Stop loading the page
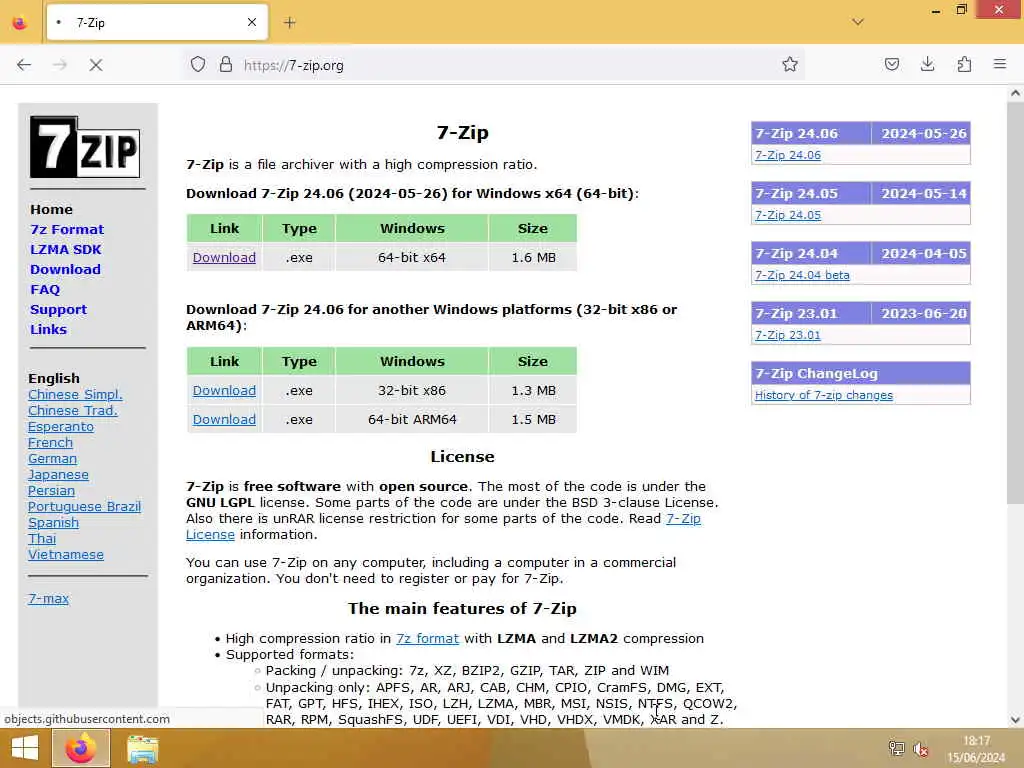This screenshot has width=1024, height=768. click(96, 65)
